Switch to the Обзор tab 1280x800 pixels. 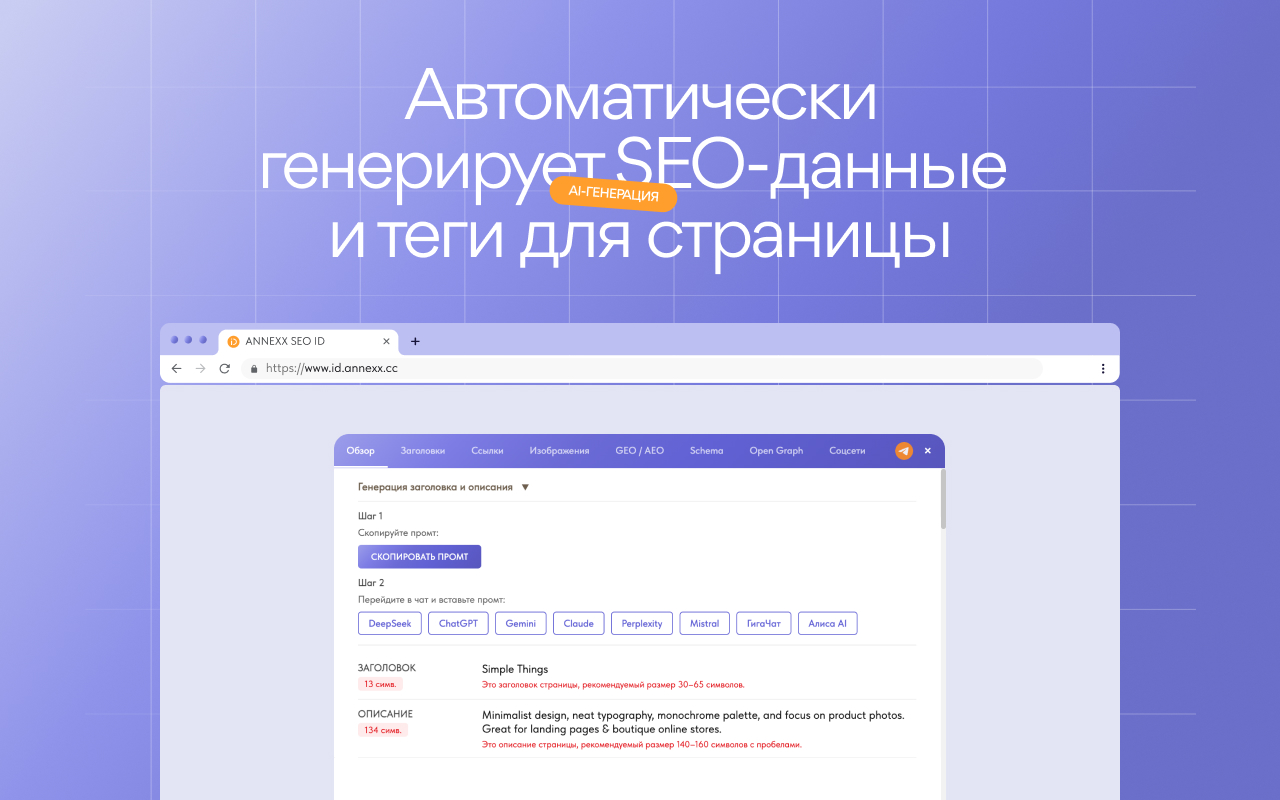click(361, 451)
